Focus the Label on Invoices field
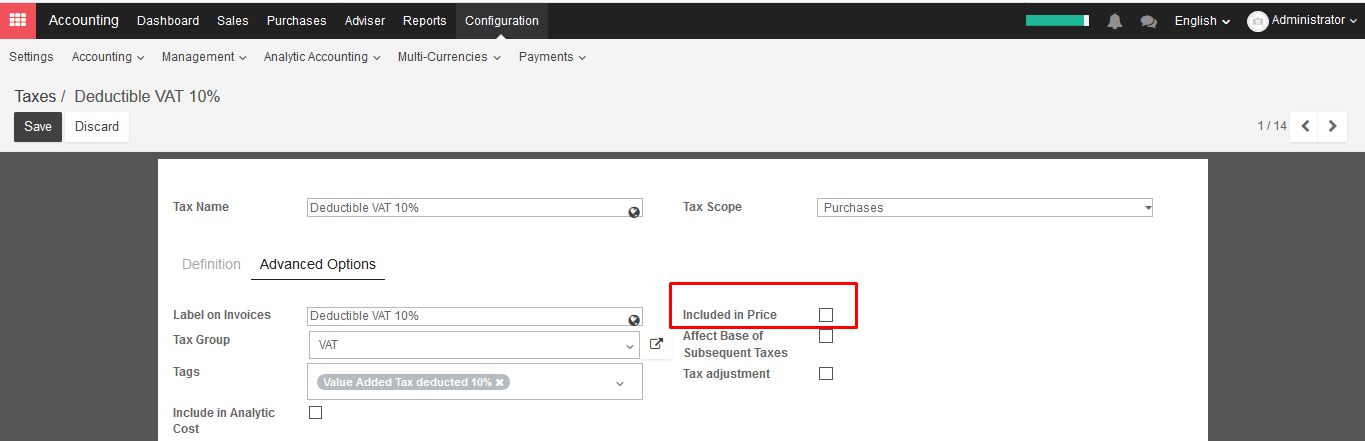Image resolution: width=1365 pixels, height=441 pixels. point(474,316)
